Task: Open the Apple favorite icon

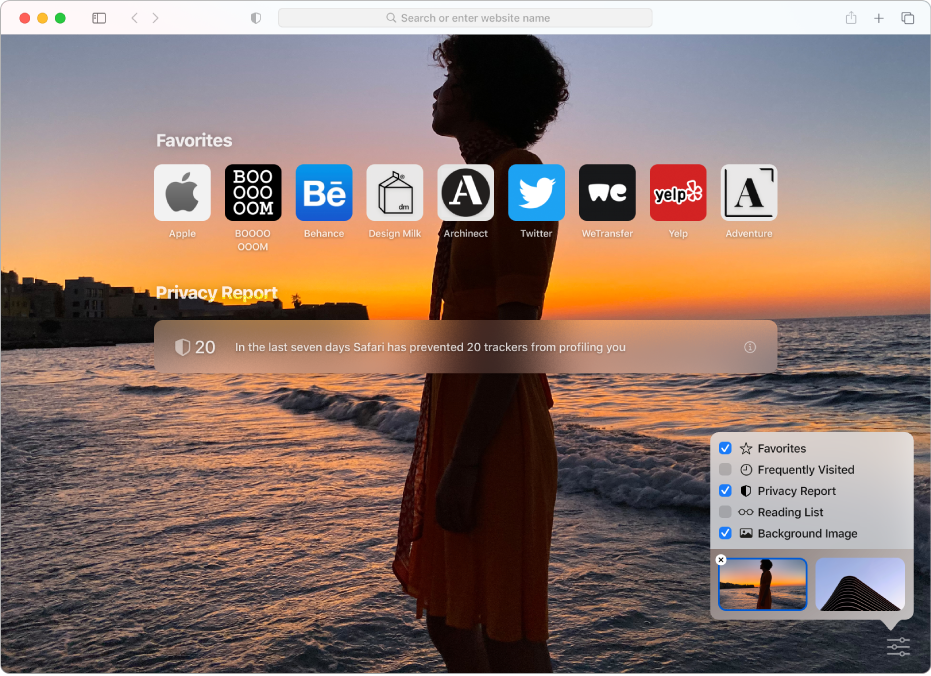Action: coord(182,192)
